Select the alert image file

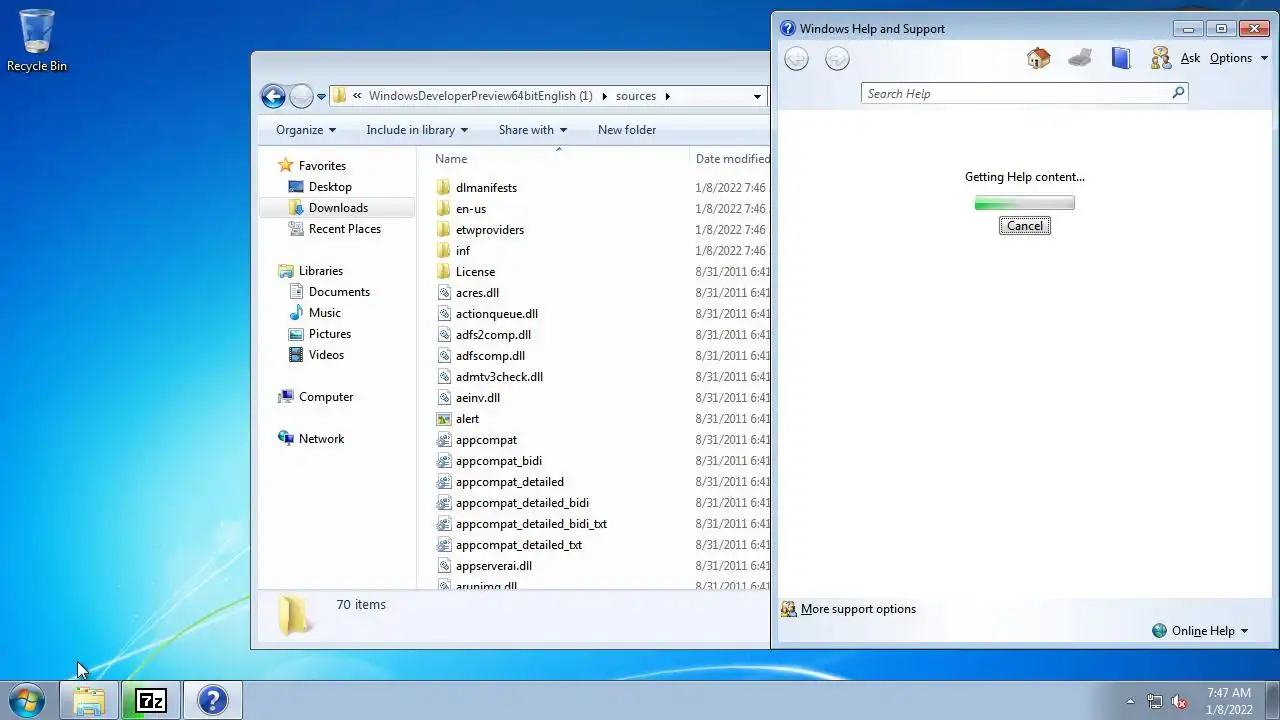tap(467, 418)
